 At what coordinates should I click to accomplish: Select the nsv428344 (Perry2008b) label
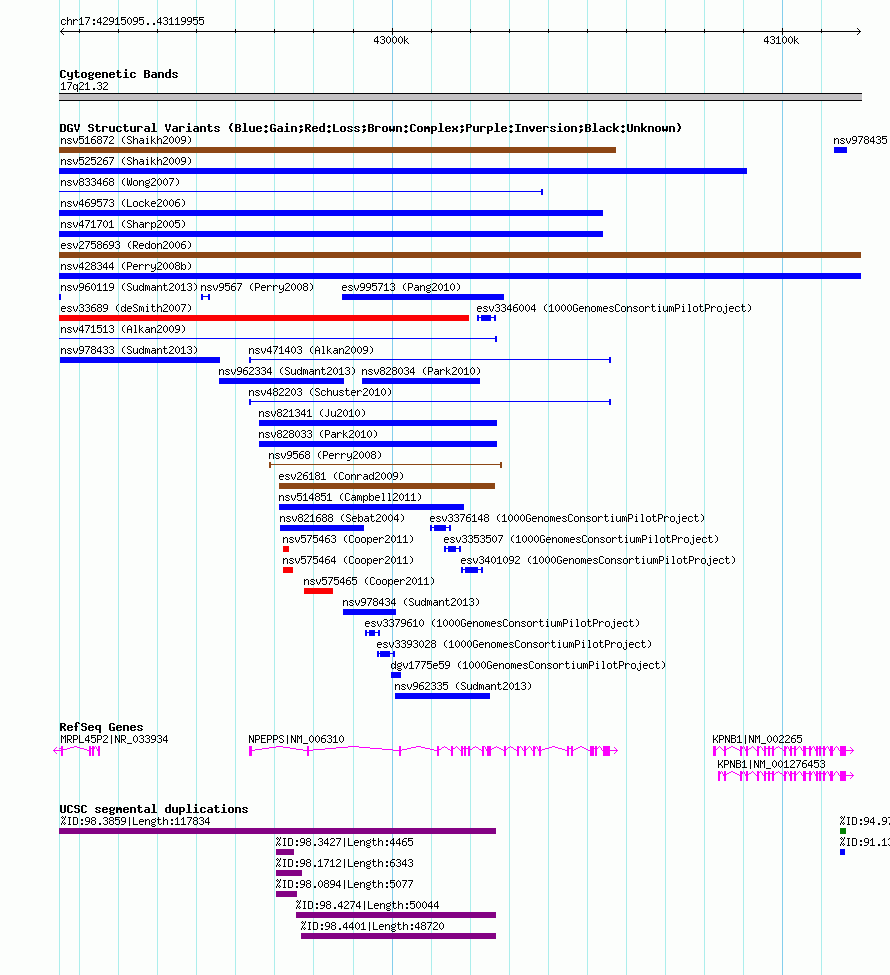[126, 266]
